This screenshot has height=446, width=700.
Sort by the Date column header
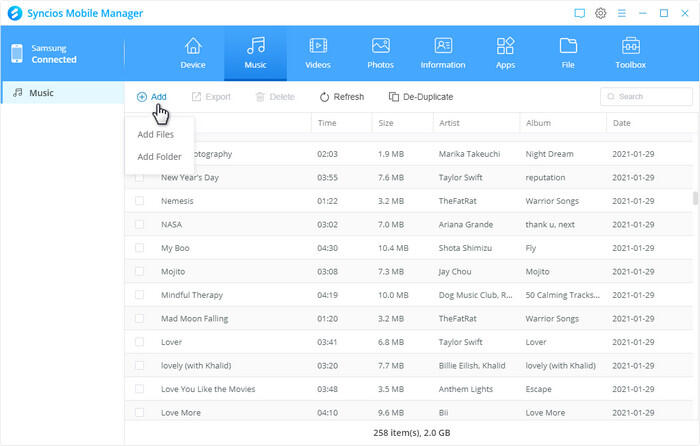(650, 123)
